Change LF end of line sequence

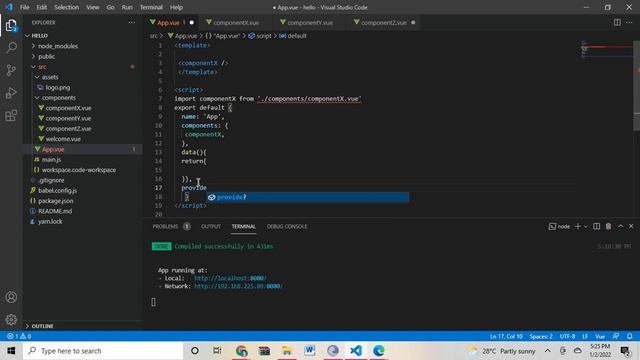[585, 336]
